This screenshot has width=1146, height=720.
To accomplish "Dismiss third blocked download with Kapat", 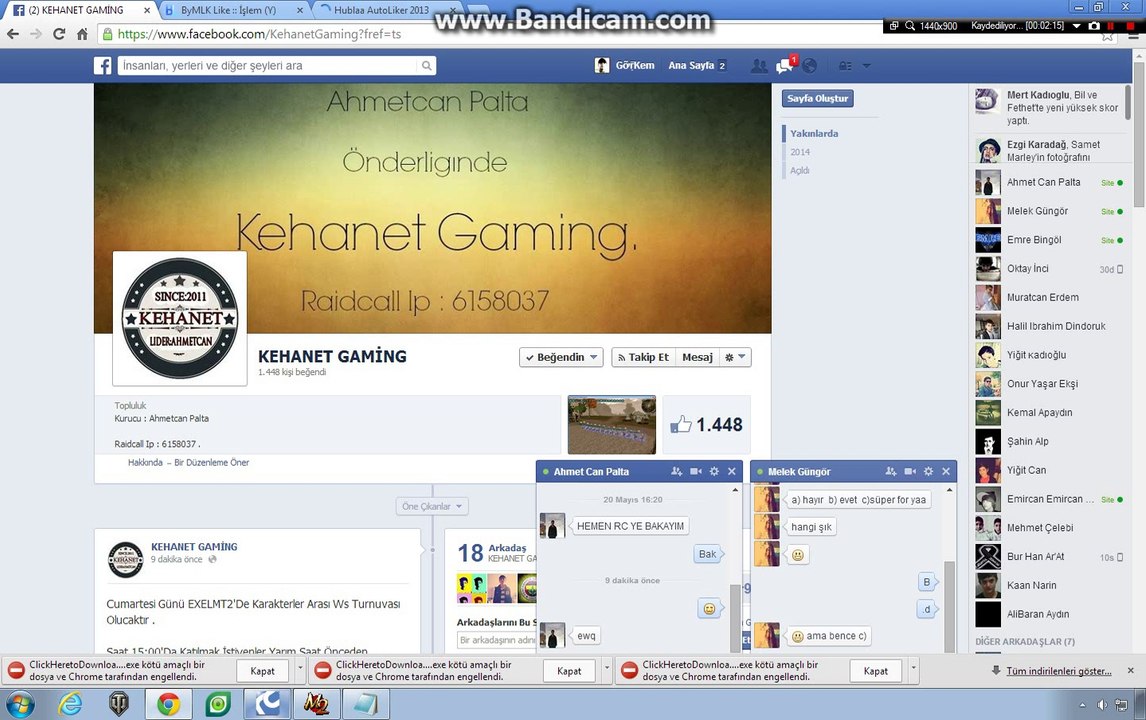I will [x=876, y=671].
